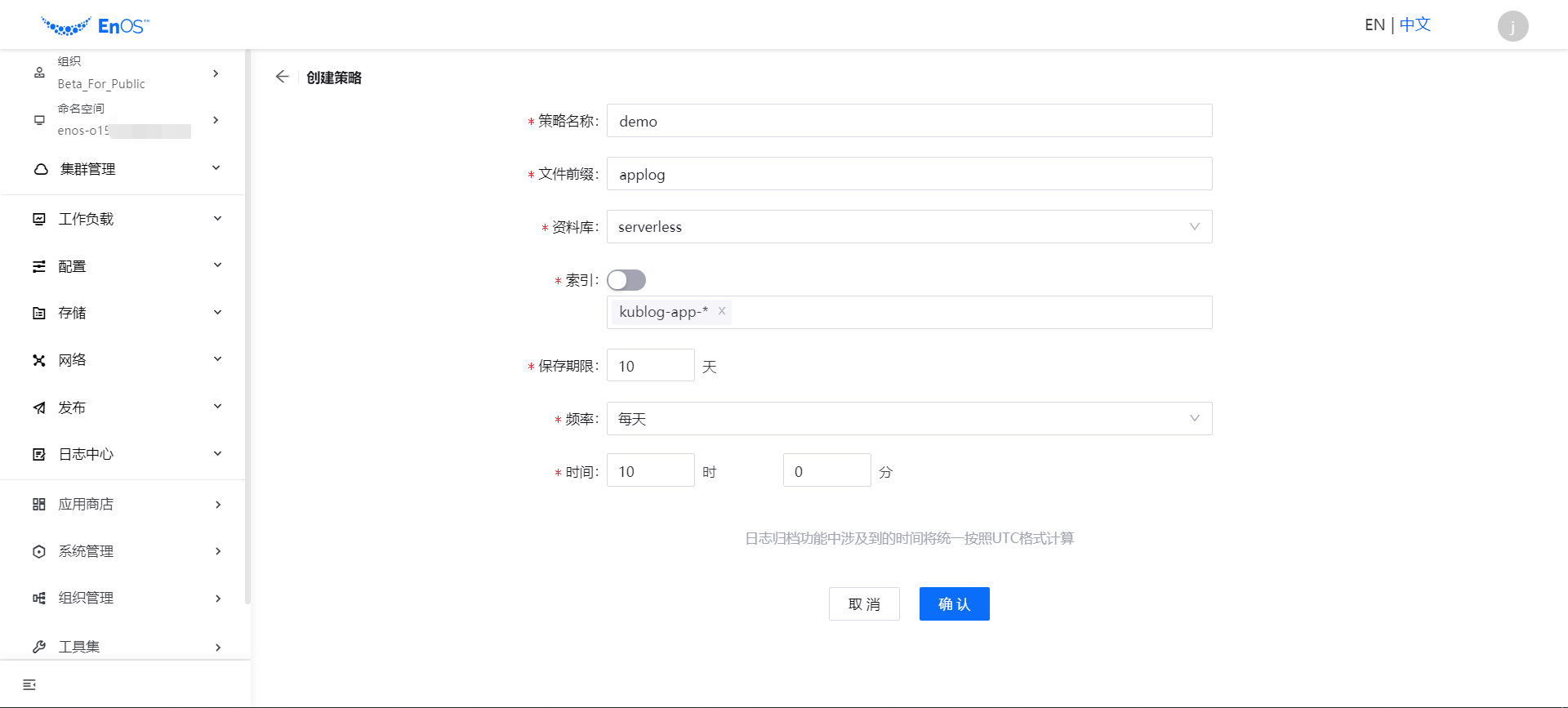Open the 组织管理 menu item

coord(122,598)
